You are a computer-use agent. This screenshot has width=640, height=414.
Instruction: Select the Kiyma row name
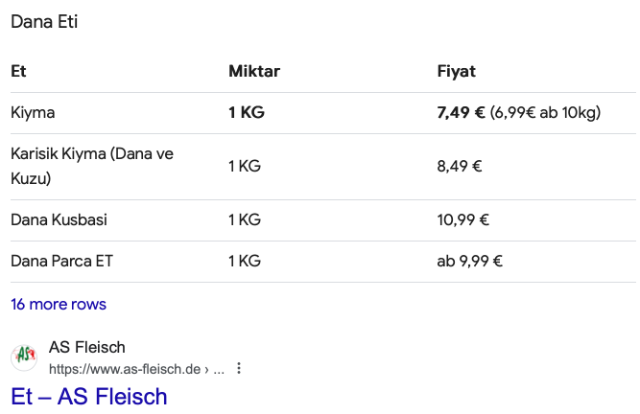33,112
